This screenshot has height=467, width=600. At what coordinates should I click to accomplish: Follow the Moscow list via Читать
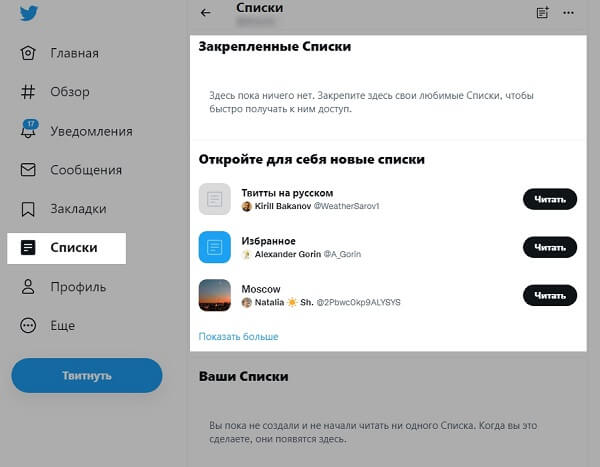[550, 296]
